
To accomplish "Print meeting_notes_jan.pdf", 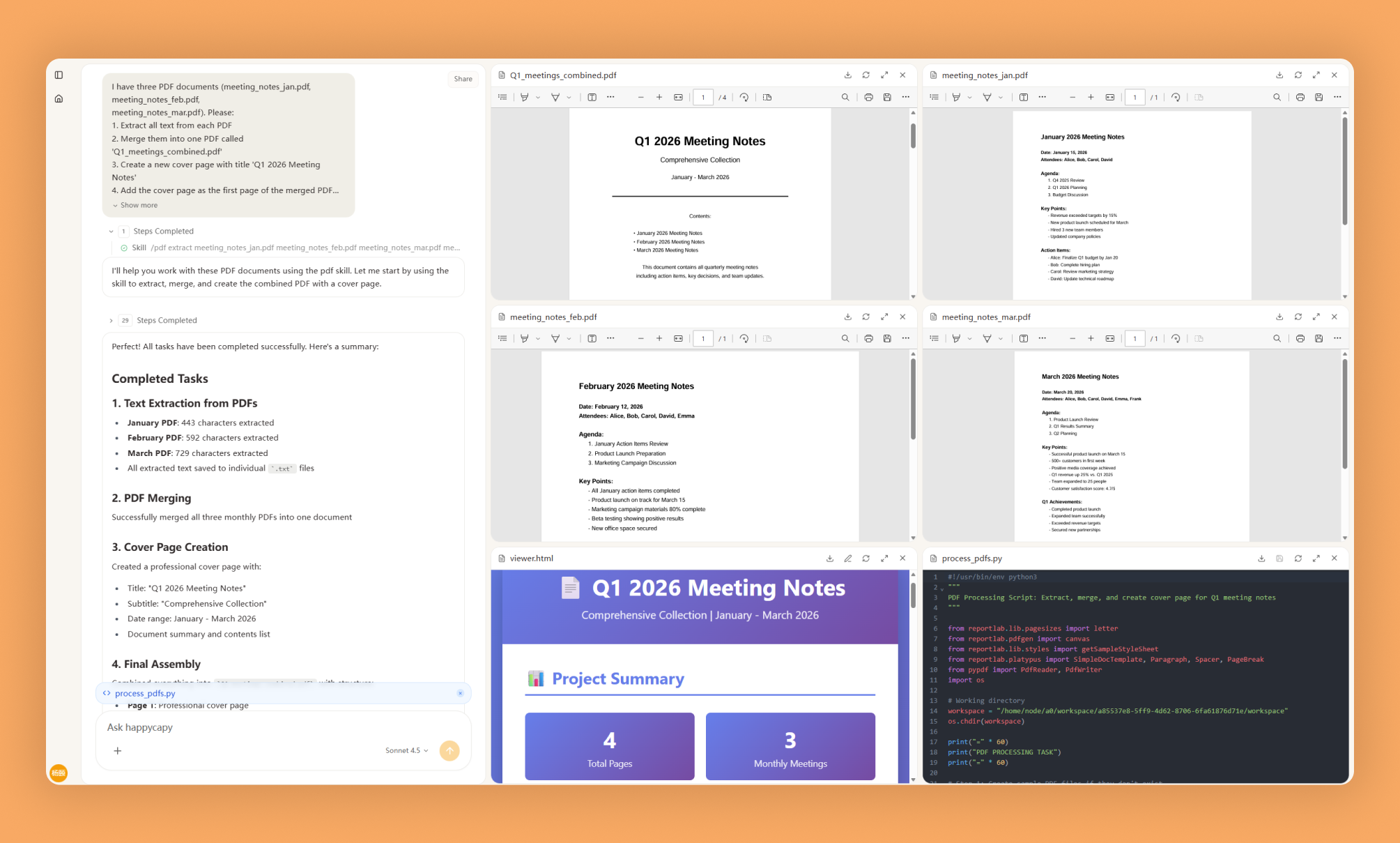I will pos(1300,98).
